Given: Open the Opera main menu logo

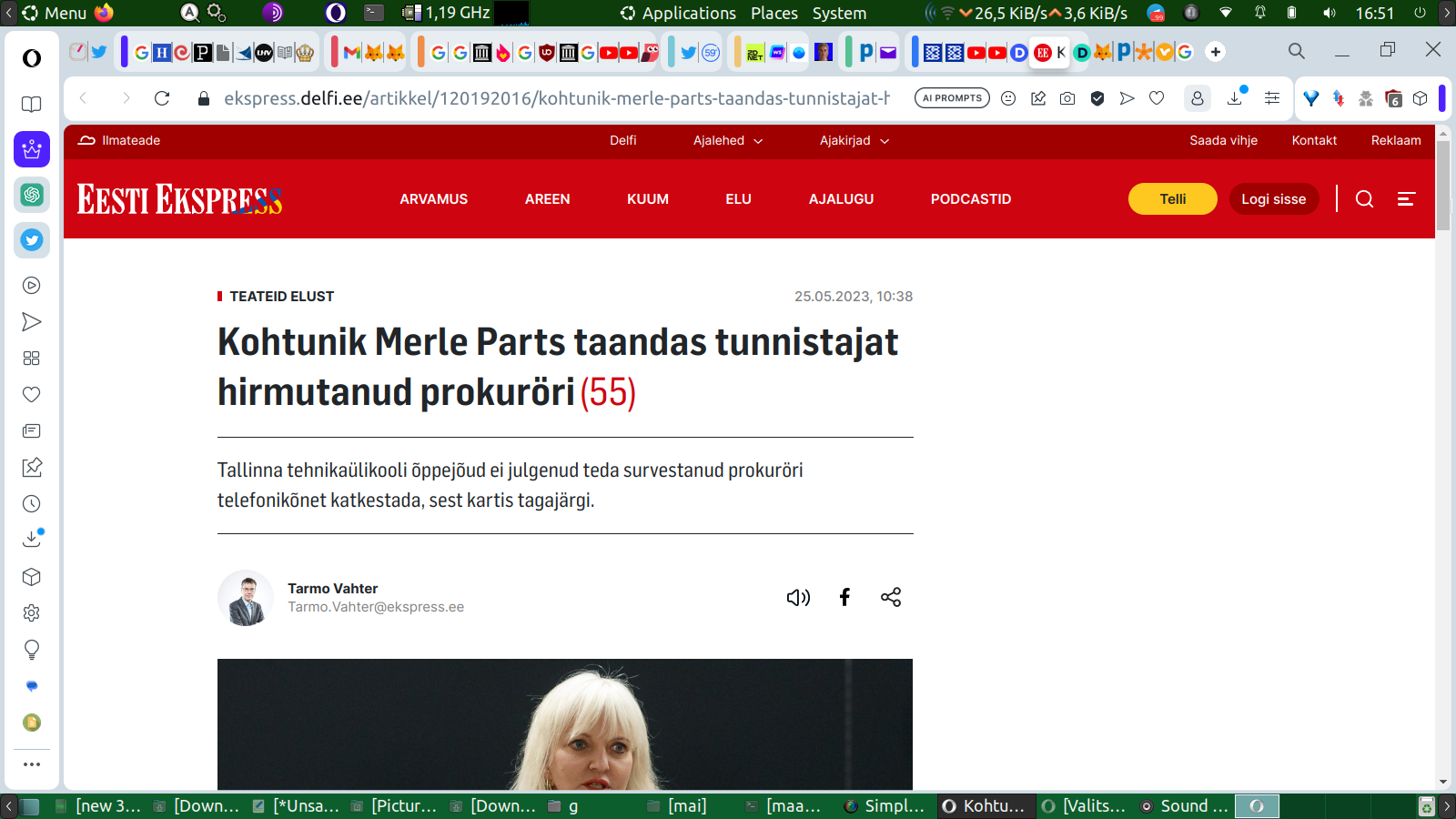Looking at the screenshot, I should pos(32,58).
